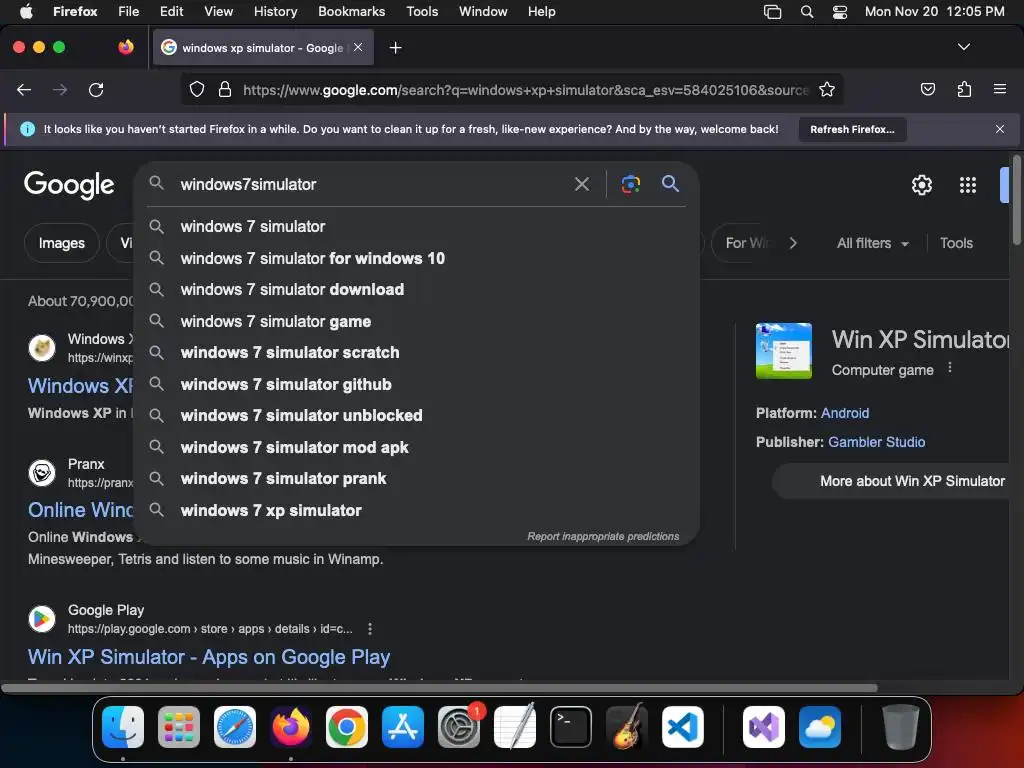Open the search Tools option
Image resolution: width=1024 pixels, height=768 pixels.
[956, 243]
